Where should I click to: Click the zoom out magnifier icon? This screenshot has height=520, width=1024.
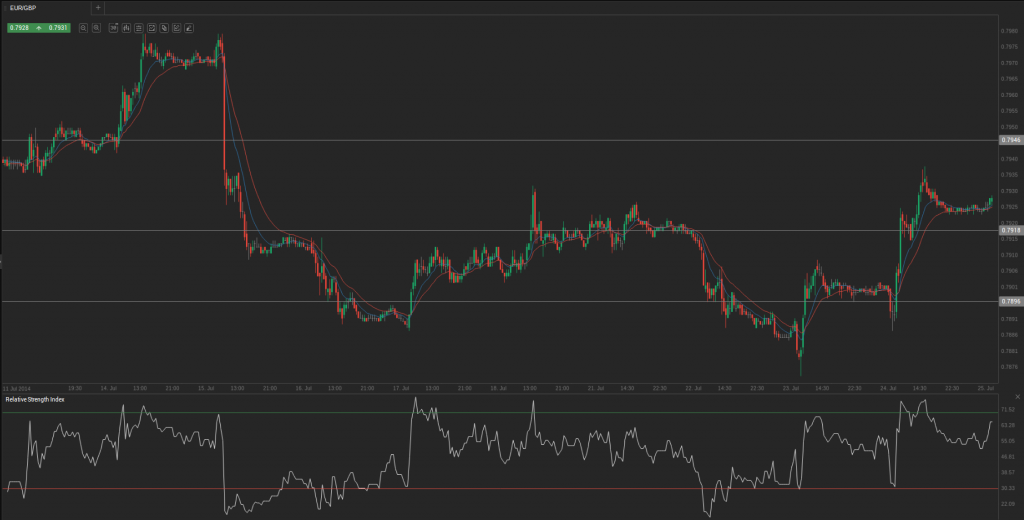(96, 28)
